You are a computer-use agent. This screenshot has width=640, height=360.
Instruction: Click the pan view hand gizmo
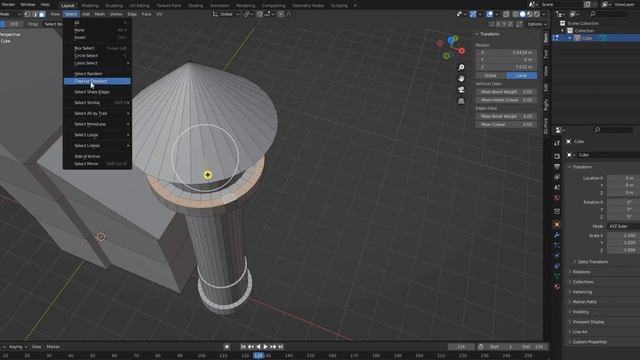click(x=461, y=78)
